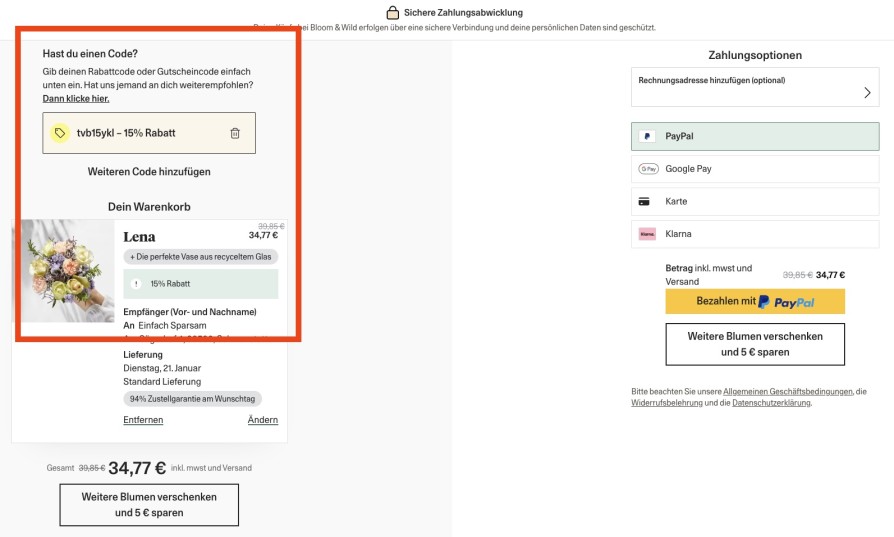Image resolution: width=894 pixels, height=537 pixels.
Task: Click Ändern to edit the order
Action: pos(263,420)
